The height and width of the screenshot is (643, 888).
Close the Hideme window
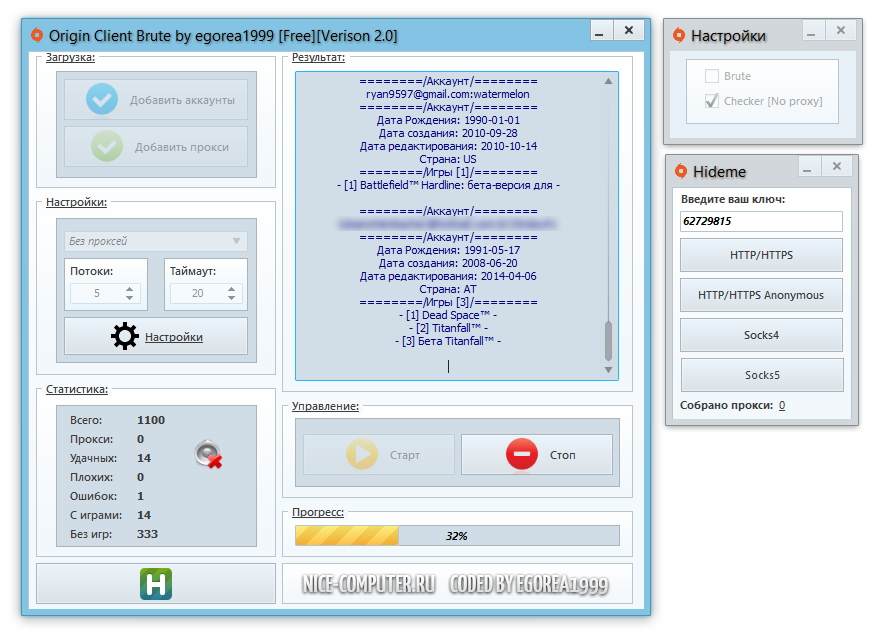click(x=836, y=167)
